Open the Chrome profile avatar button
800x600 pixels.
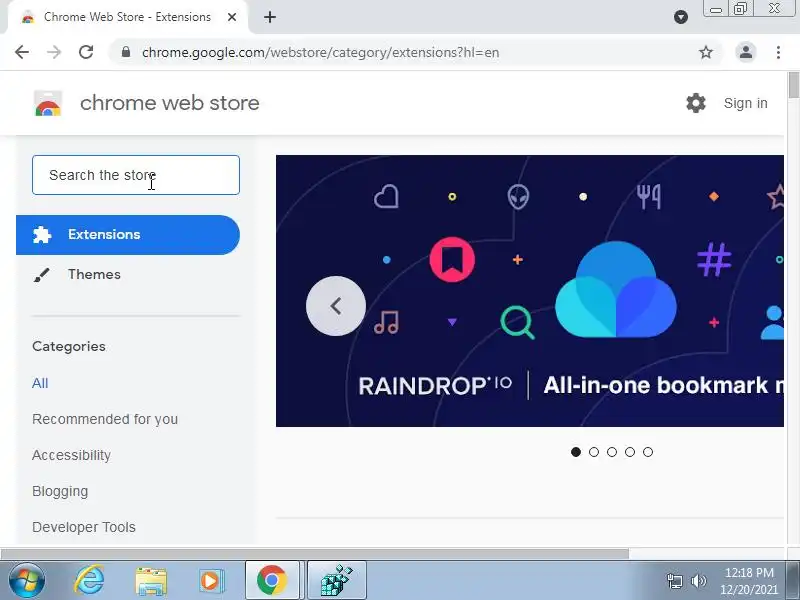[745, 52]
